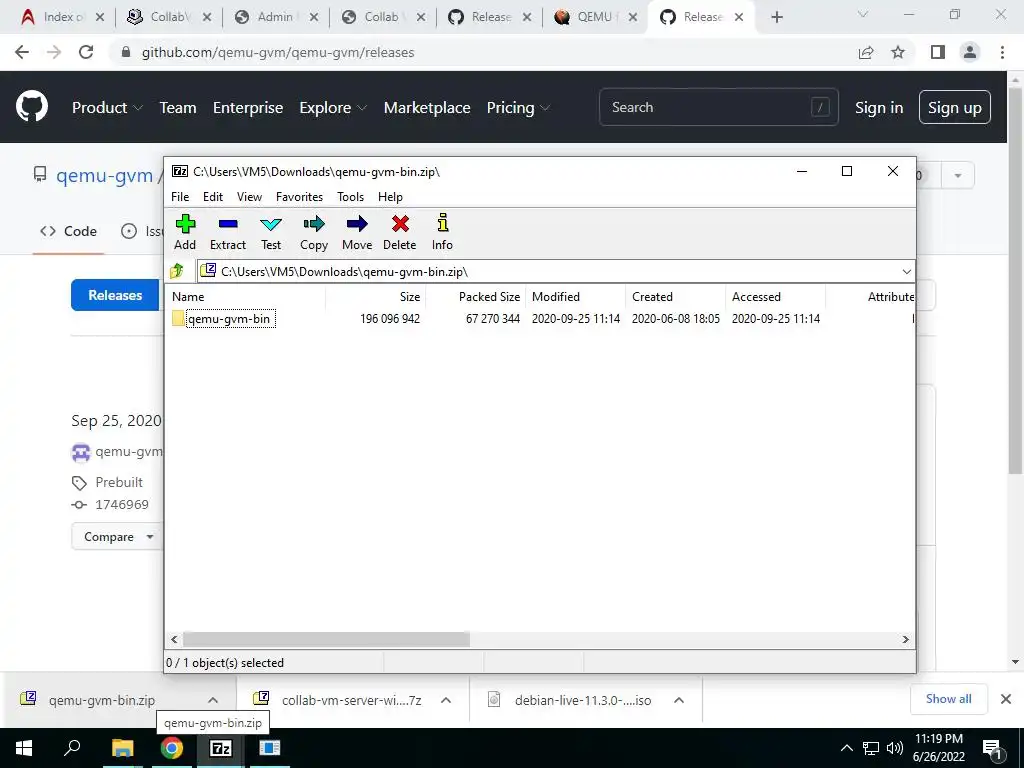The image size is (1024, 768).
Task: Sort by the Packed Size column header
Action: point(489,296)
